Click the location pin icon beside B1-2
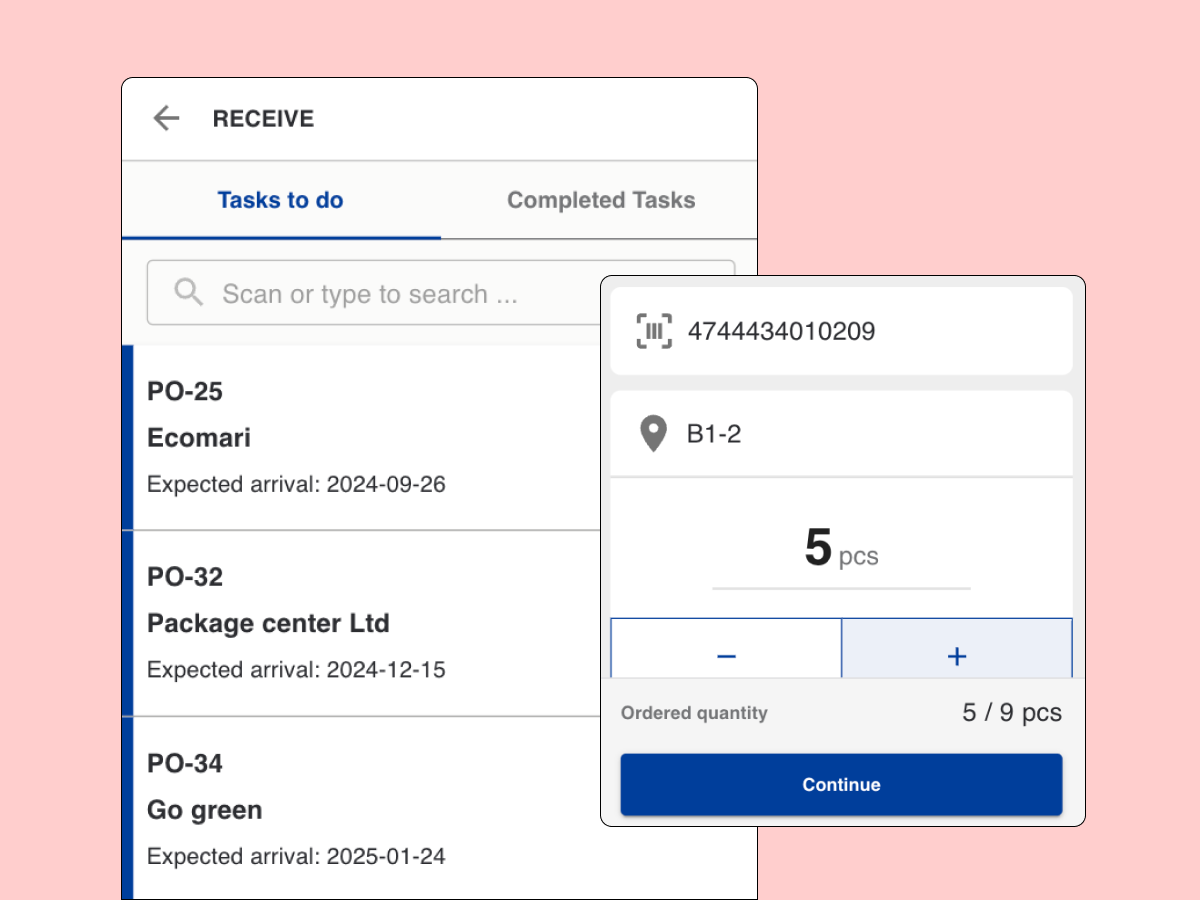Viewport: 1200px width, 900px height. tap(653, 433)
